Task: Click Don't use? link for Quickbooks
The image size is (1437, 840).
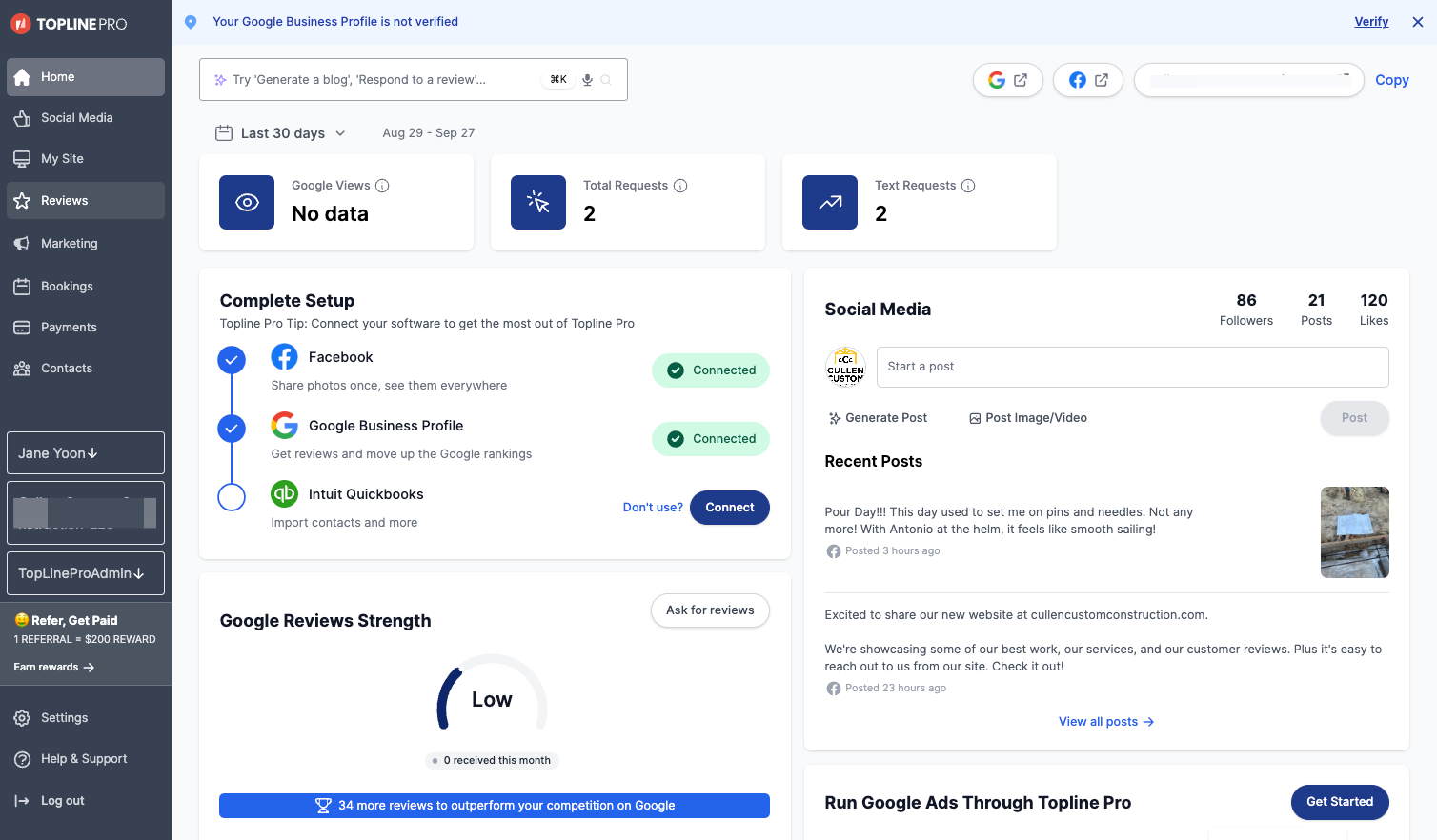Action: [x=653, y=508]
